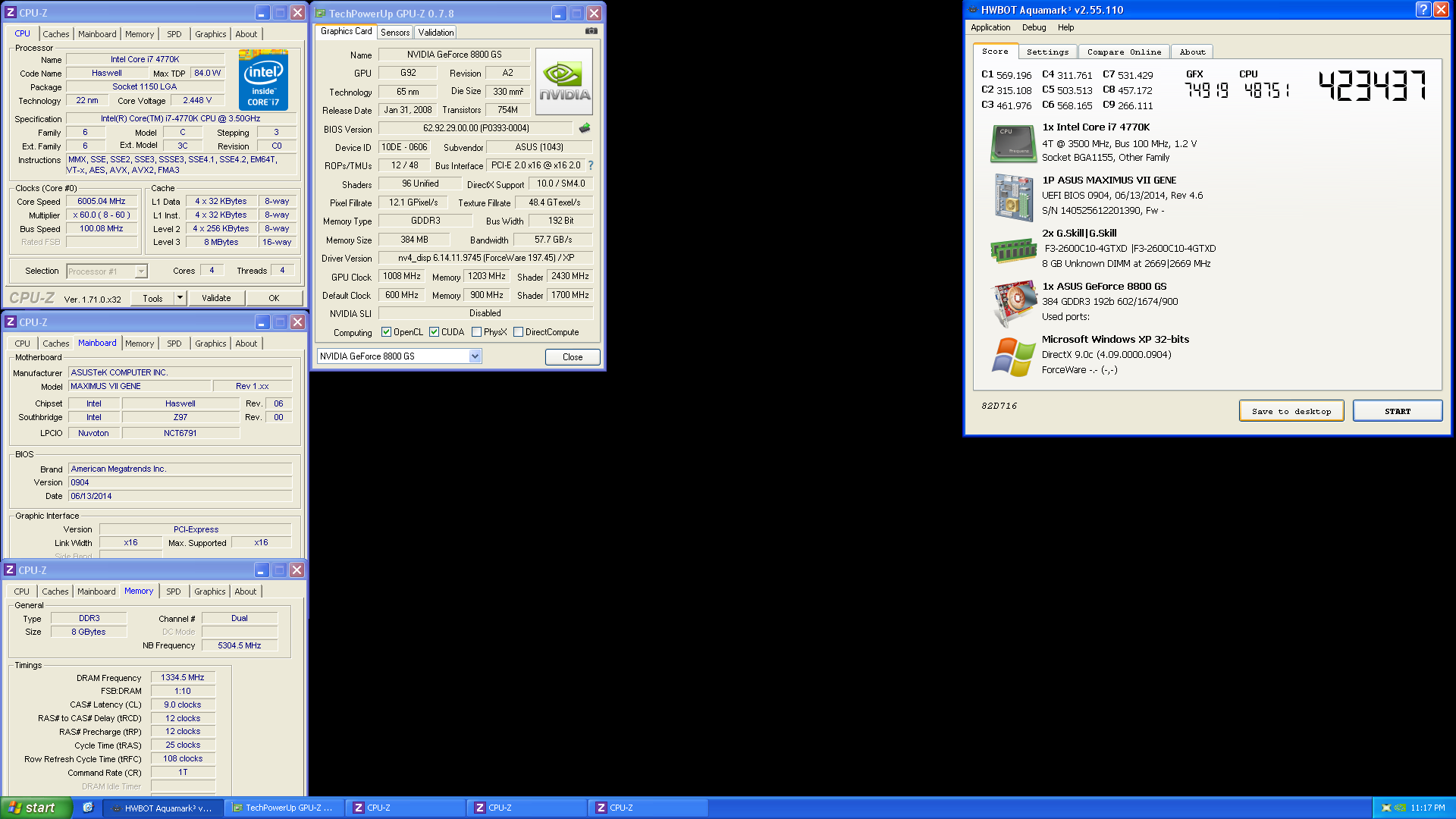Click the Close button in GPU-Z

pos(573,356)
